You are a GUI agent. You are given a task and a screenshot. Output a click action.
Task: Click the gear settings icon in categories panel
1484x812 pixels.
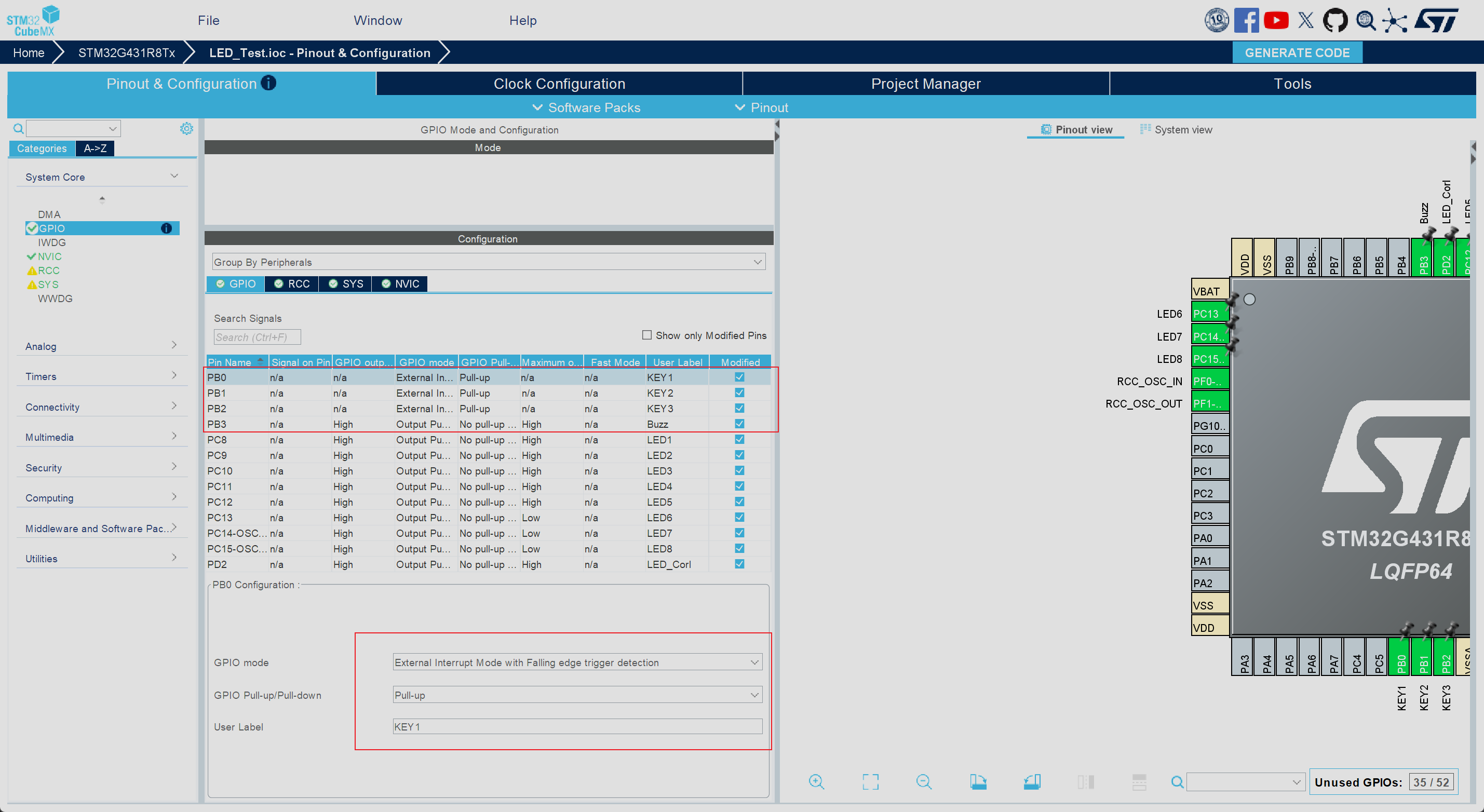click(186, 128)
